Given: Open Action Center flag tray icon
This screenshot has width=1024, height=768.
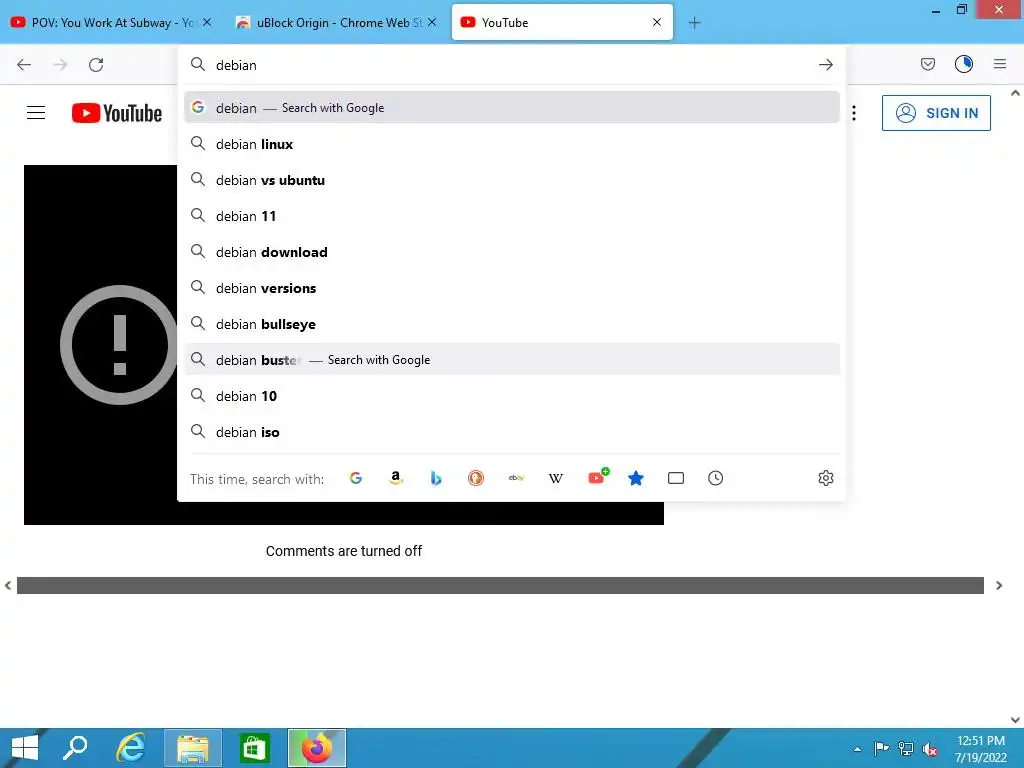Looking at the screenshot, I should (881, 749).
